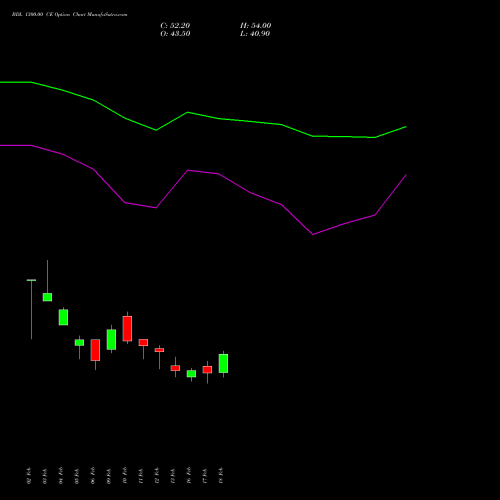Select the 10 Feb date label
Viewport: 500px width, 500px height.
click(x=125, y=476)
